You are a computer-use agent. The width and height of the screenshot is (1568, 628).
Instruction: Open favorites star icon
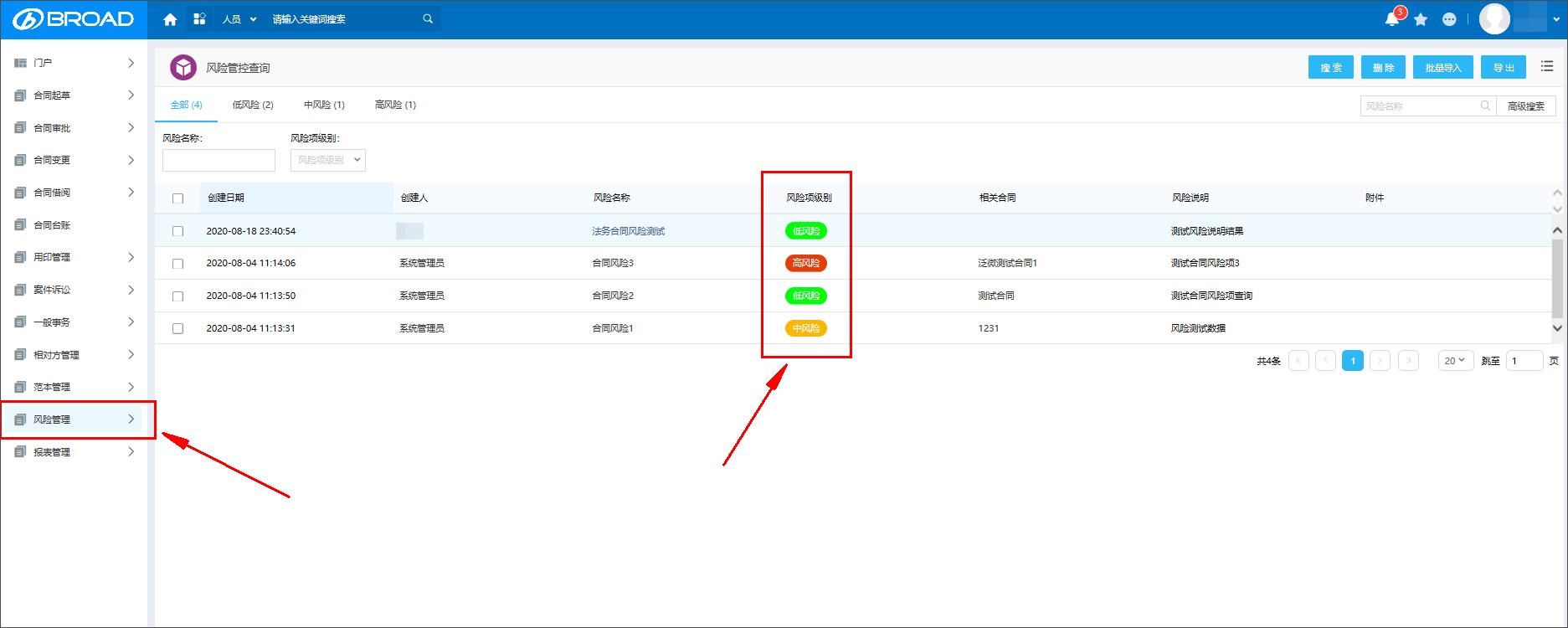click(1421, 19)
